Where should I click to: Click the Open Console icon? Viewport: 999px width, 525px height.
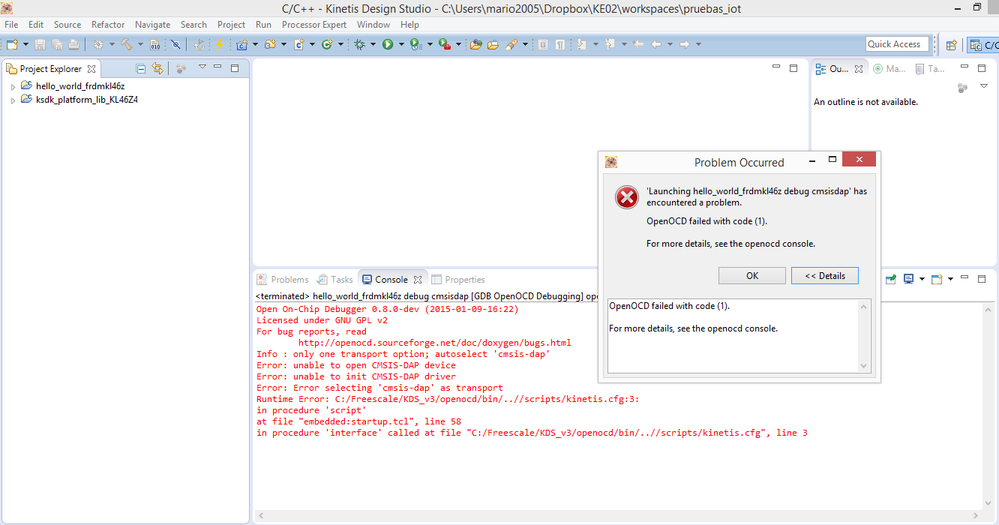click(x=937, y=279)
